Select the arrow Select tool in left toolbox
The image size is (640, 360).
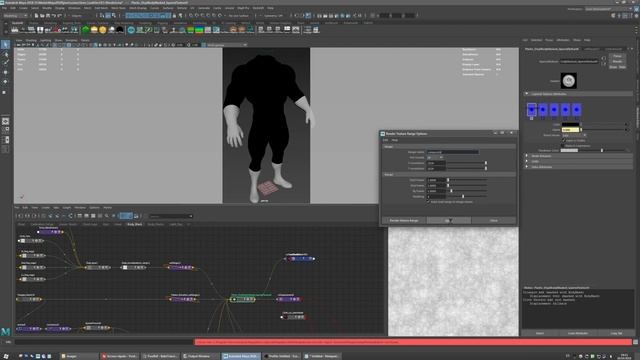pos(5,44)
